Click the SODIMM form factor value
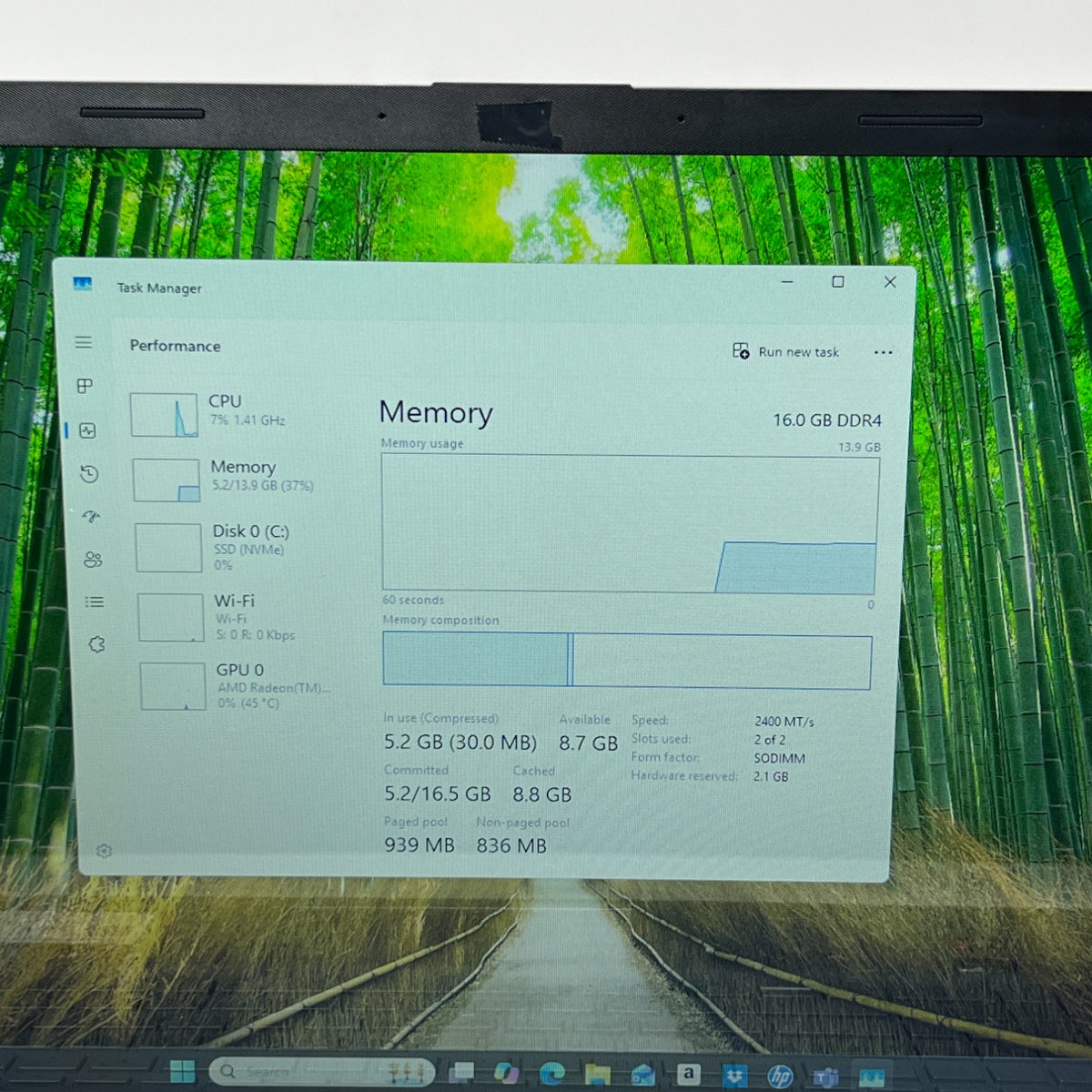 [x=779, y=758]
